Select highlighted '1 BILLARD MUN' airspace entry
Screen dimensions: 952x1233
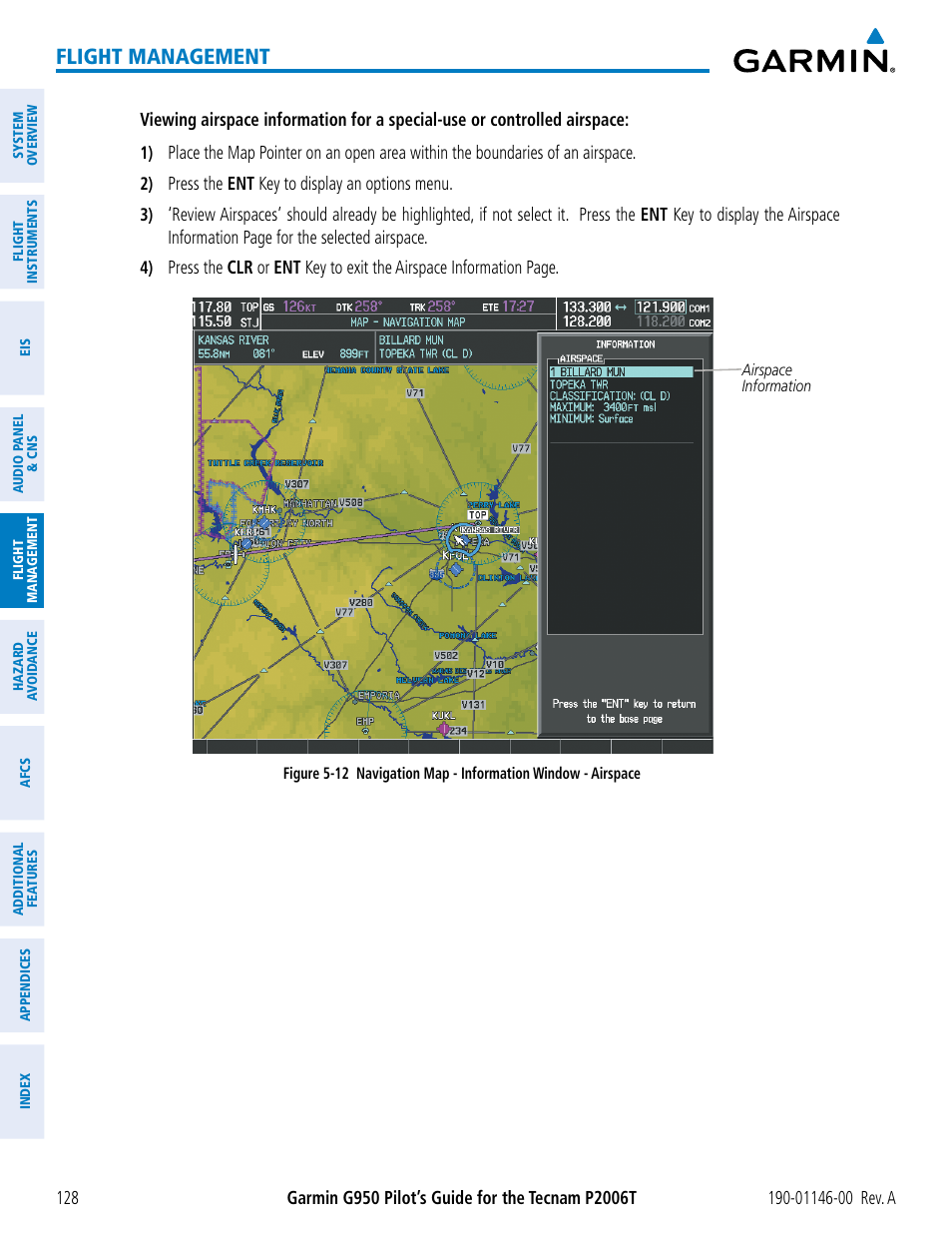point(621,371)
